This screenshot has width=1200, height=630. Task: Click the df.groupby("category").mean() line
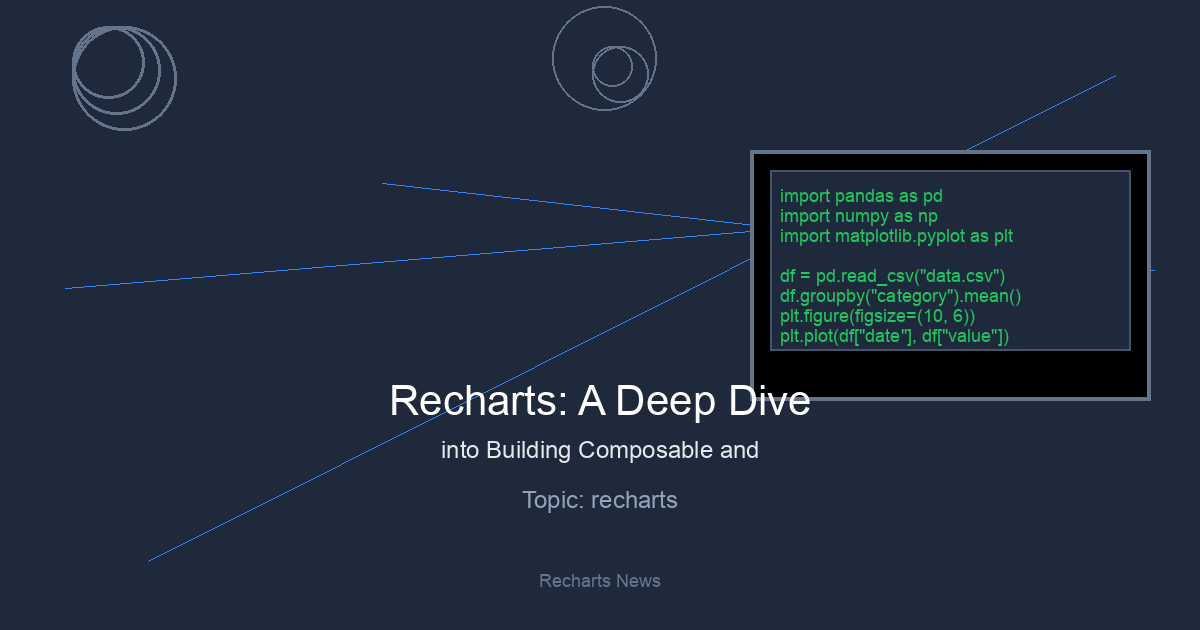pyautogui.click(x=900, y=296)
